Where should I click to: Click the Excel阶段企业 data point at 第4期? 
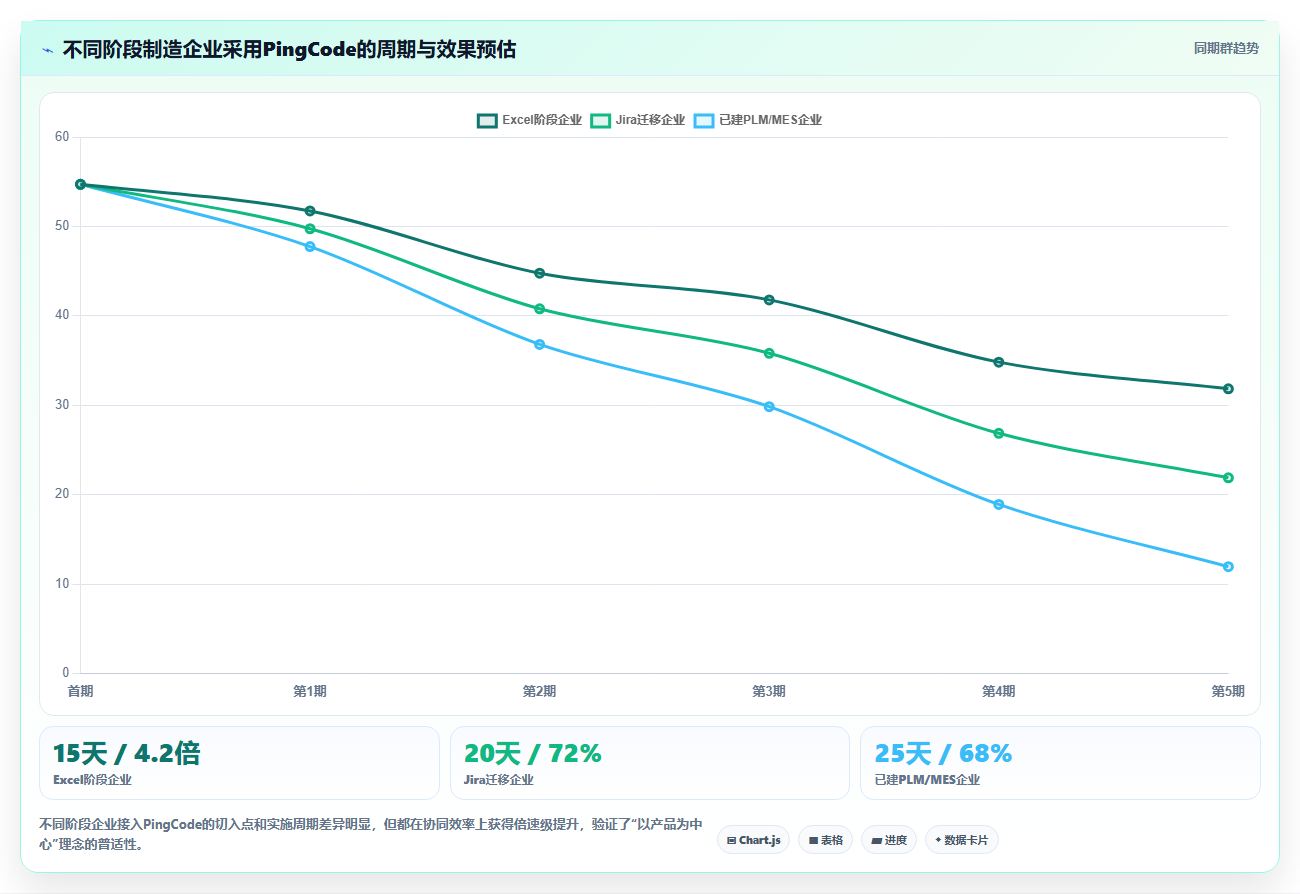pos(998,362)
